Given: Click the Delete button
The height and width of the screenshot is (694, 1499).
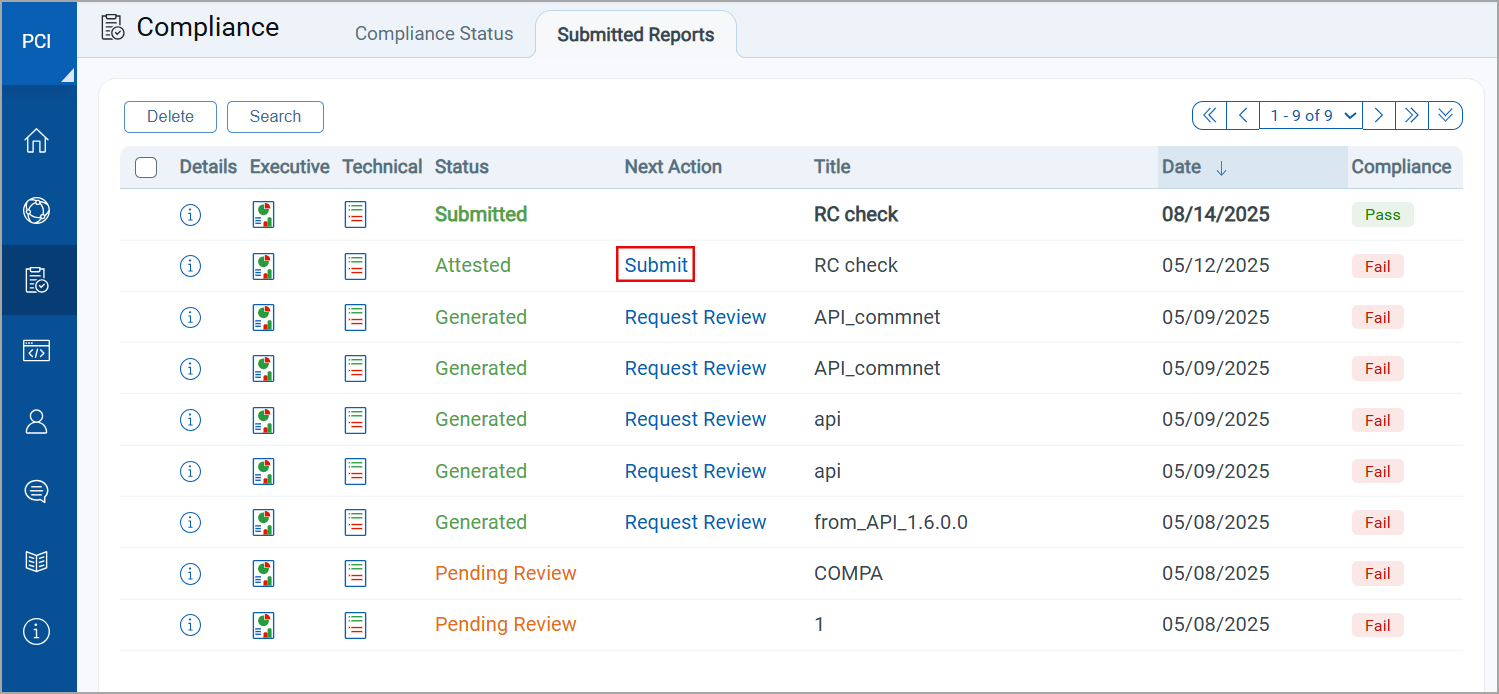Looking at the screenshot, I should pos(170,117).
